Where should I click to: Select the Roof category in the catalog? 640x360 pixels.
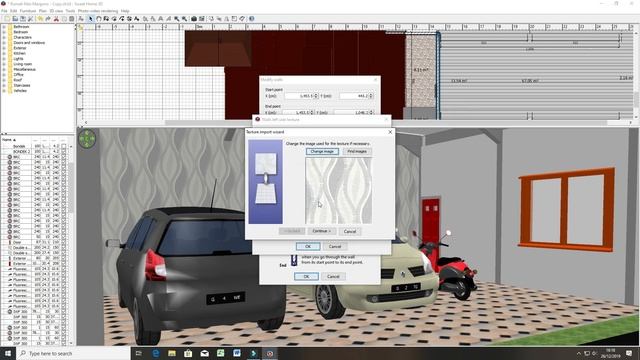18,80
